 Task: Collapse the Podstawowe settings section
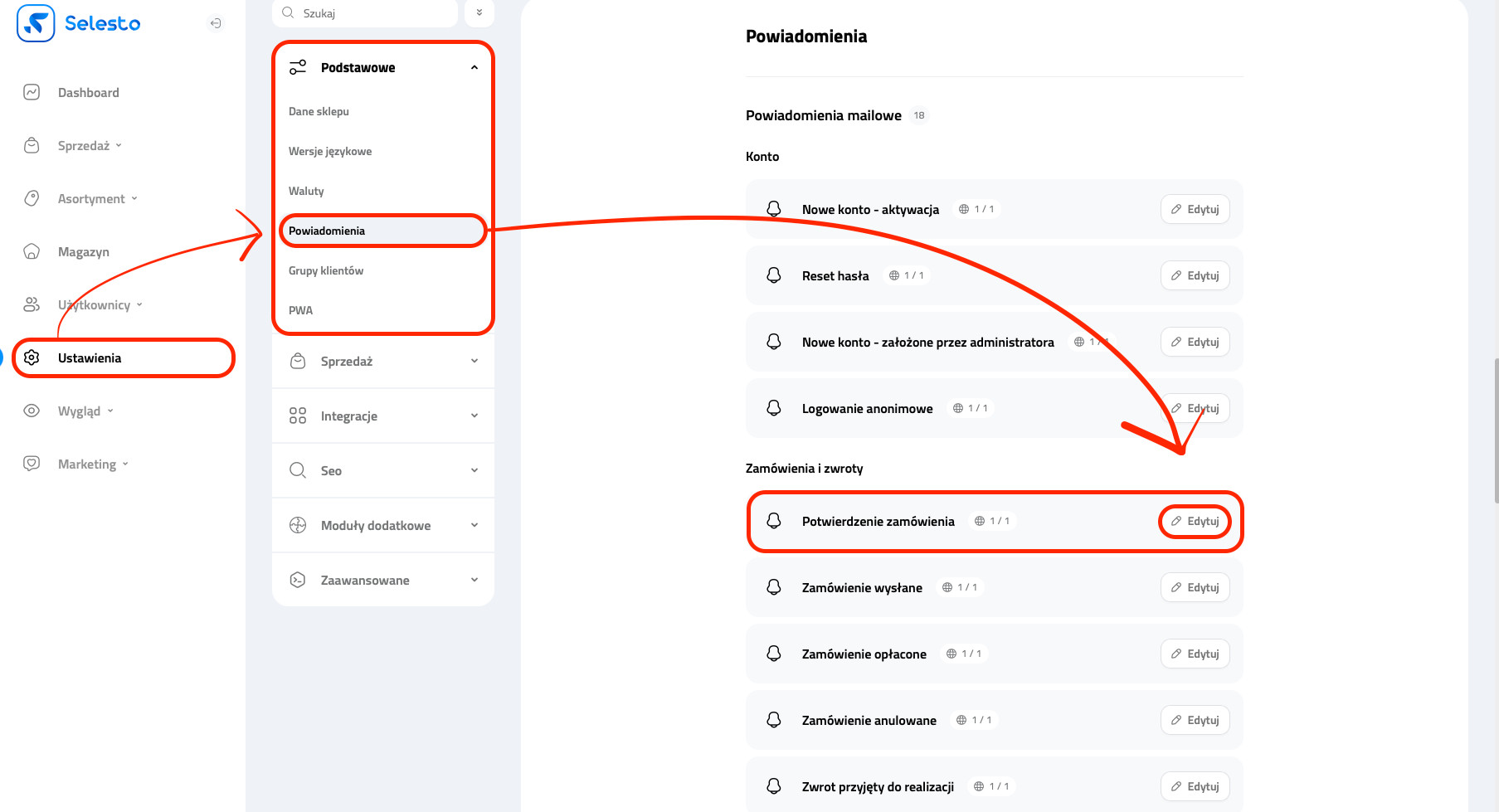[474, 67]
